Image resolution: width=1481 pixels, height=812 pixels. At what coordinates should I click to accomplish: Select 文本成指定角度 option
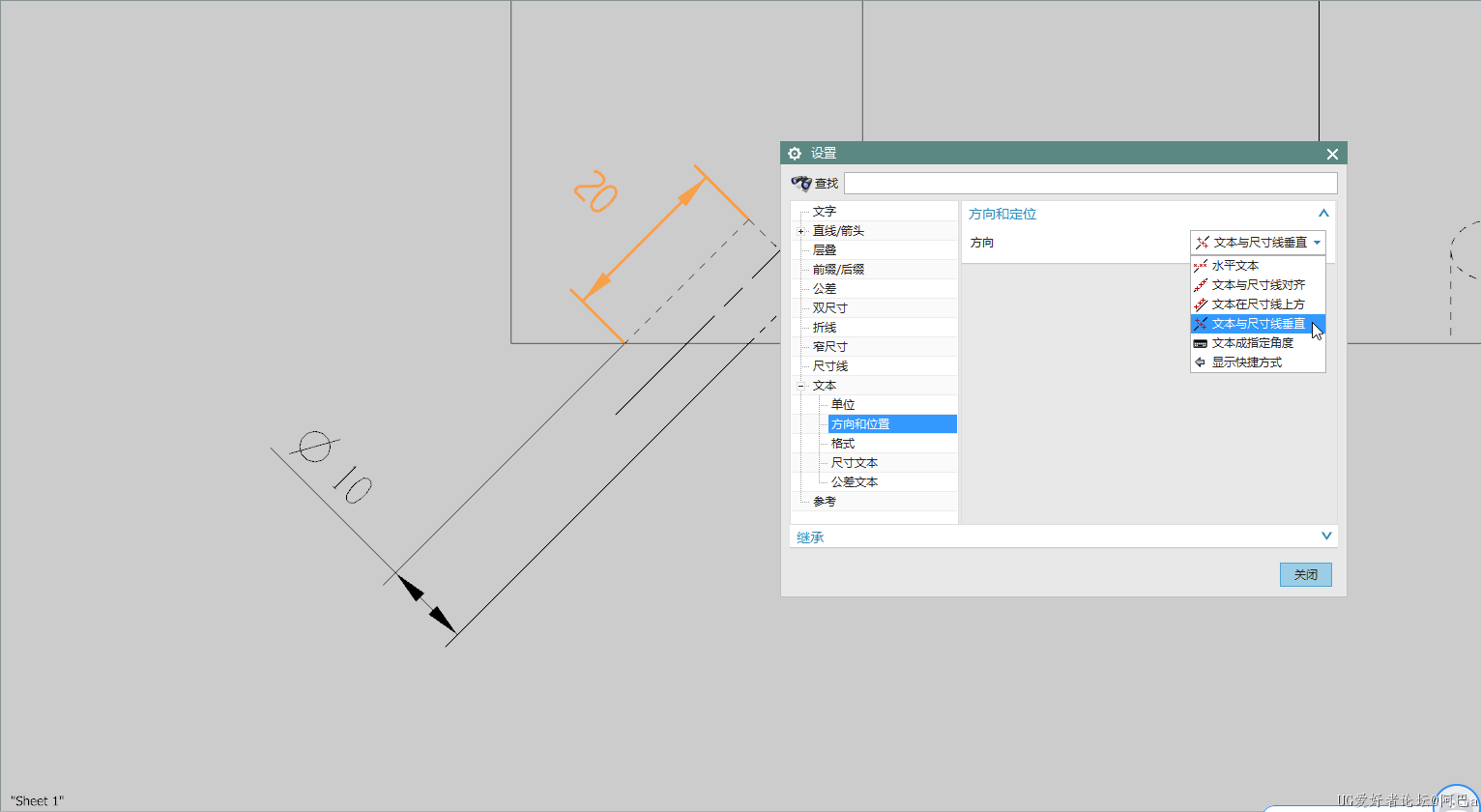(x=1258, y=343)
